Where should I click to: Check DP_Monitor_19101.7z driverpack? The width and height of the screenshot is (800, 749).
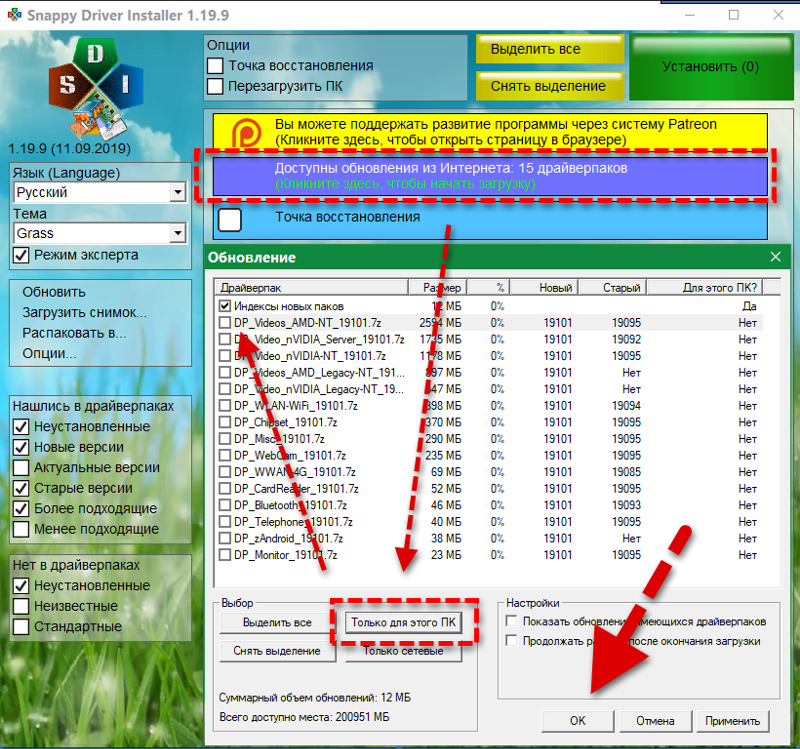[x=224, y=555]
